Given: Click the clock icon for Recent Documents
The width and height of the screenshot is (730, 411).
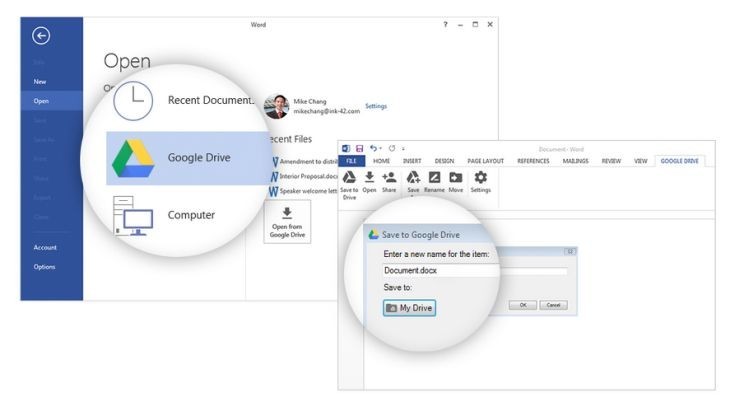Looking at the screenshot, I should point(133,101).
